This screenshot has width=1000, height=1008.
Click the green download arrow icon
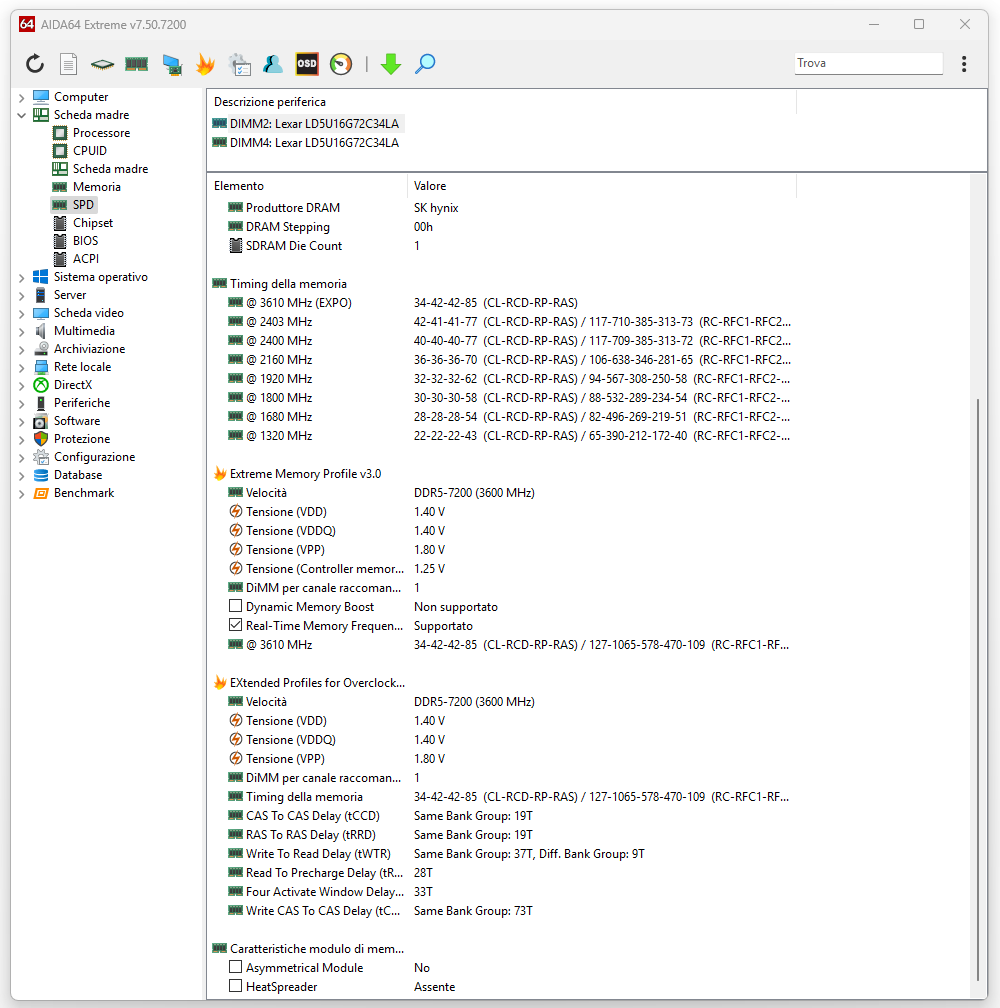391,64
